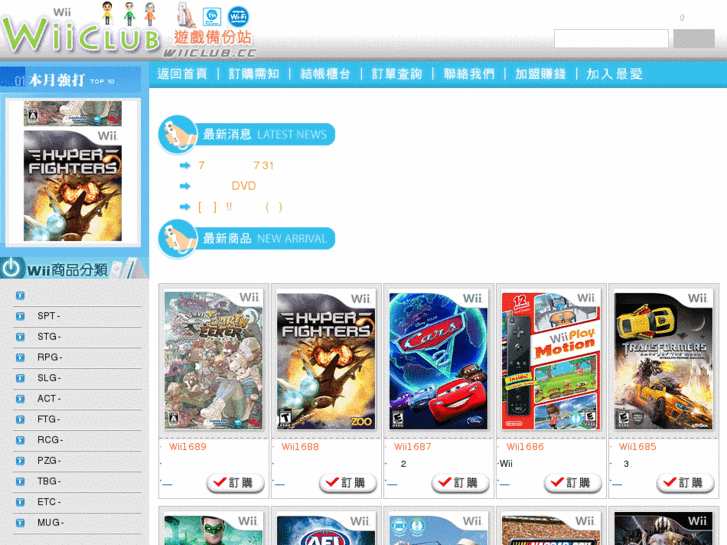Click the Wii1689 product link
Screen dimensions: 727x545
pyautogui.click(x=187, y=447)
